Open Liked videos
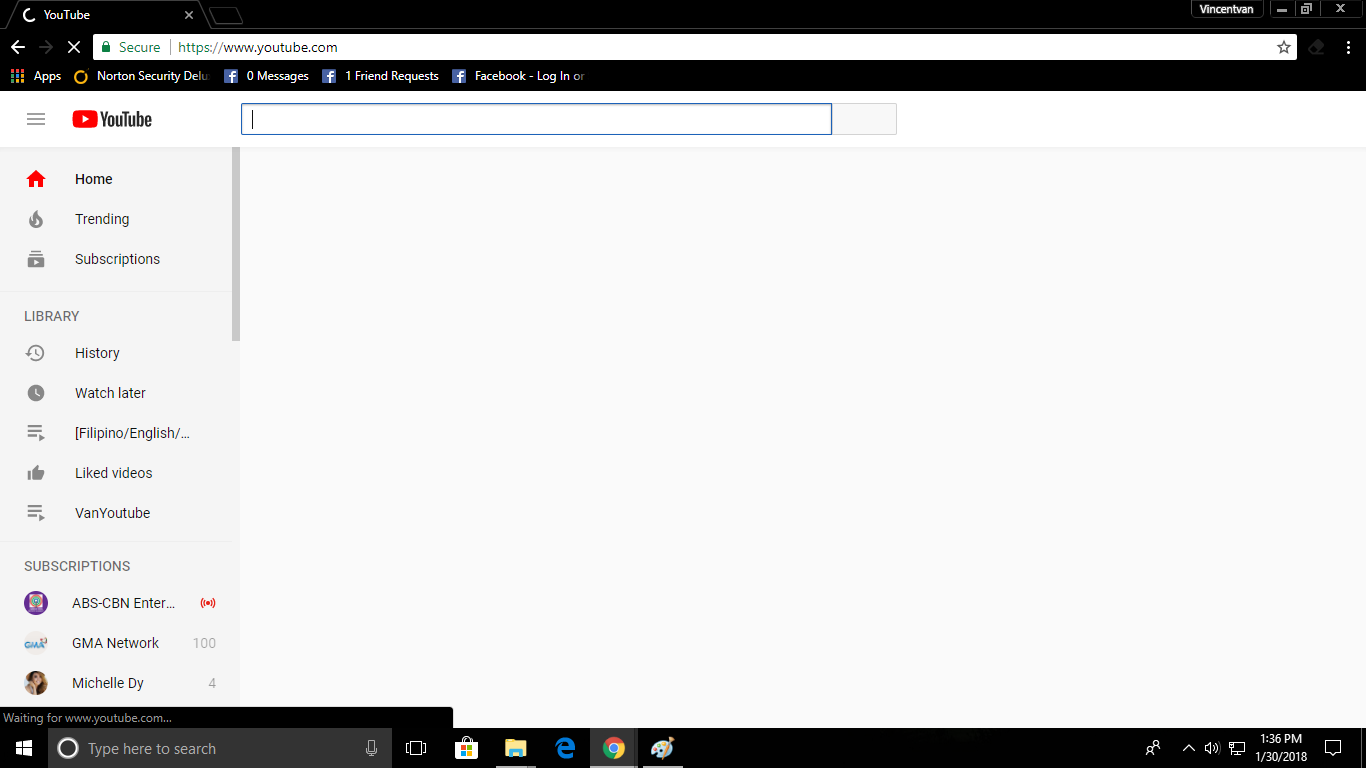 pos(116,473)
